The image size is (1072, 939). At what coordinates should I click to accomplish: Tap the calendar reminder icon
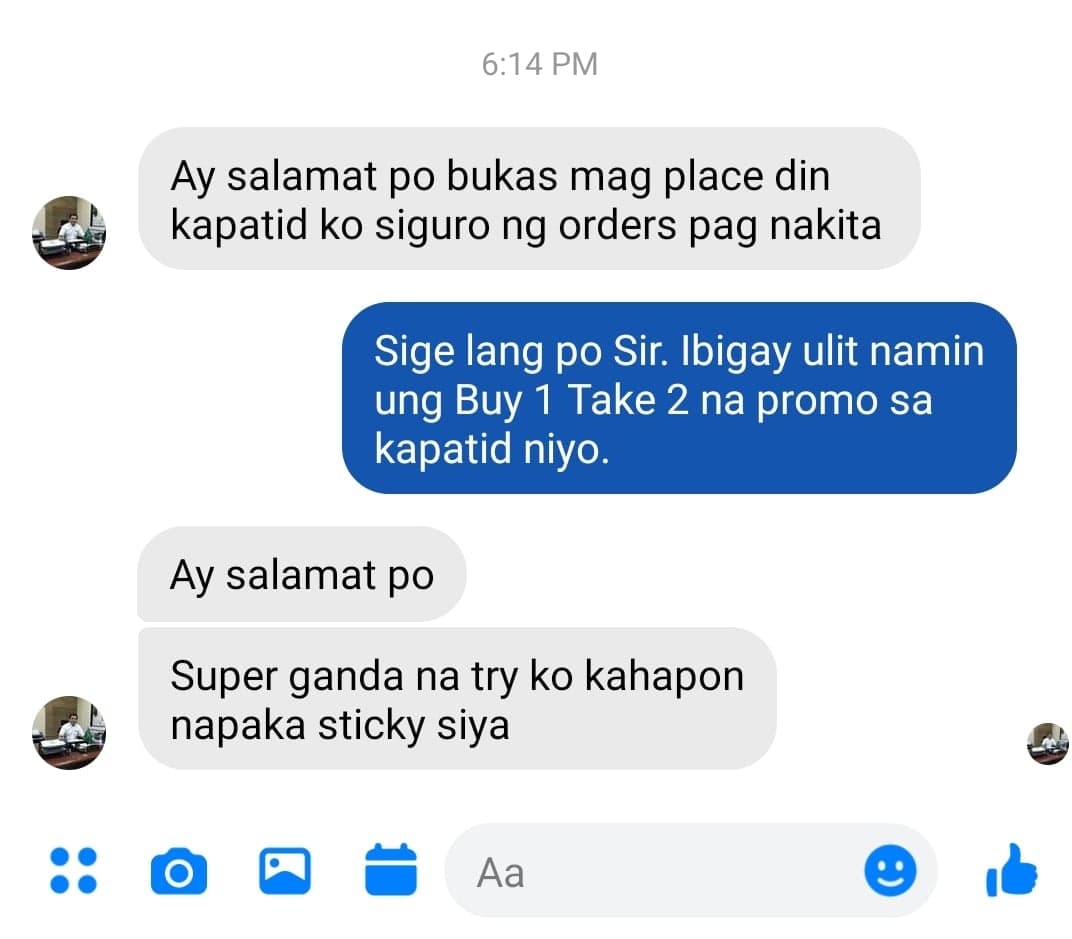(x=390, y=870)
